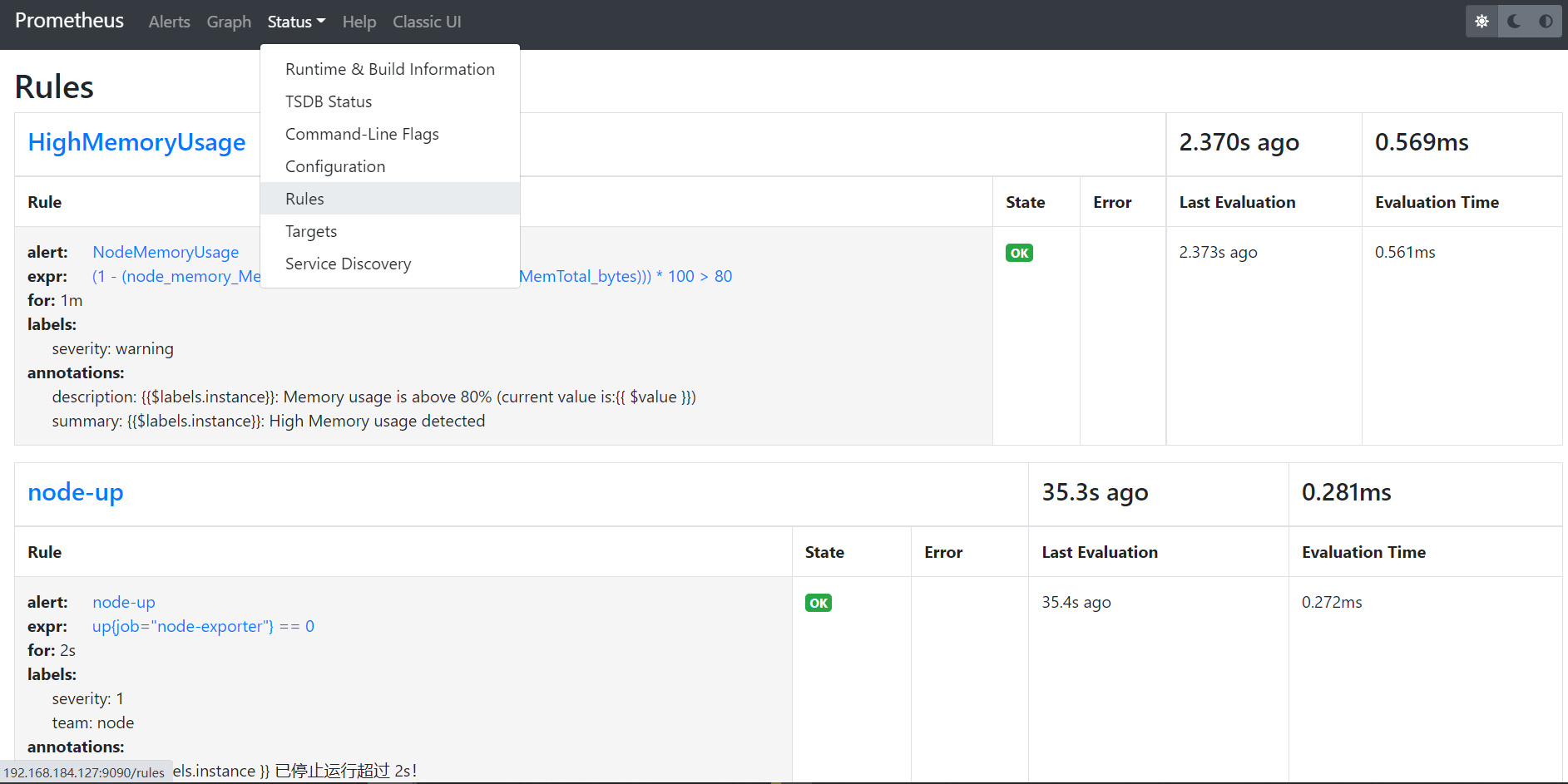
Task: Select the auto theme half-circle icon
Action: pos(1546,21)
